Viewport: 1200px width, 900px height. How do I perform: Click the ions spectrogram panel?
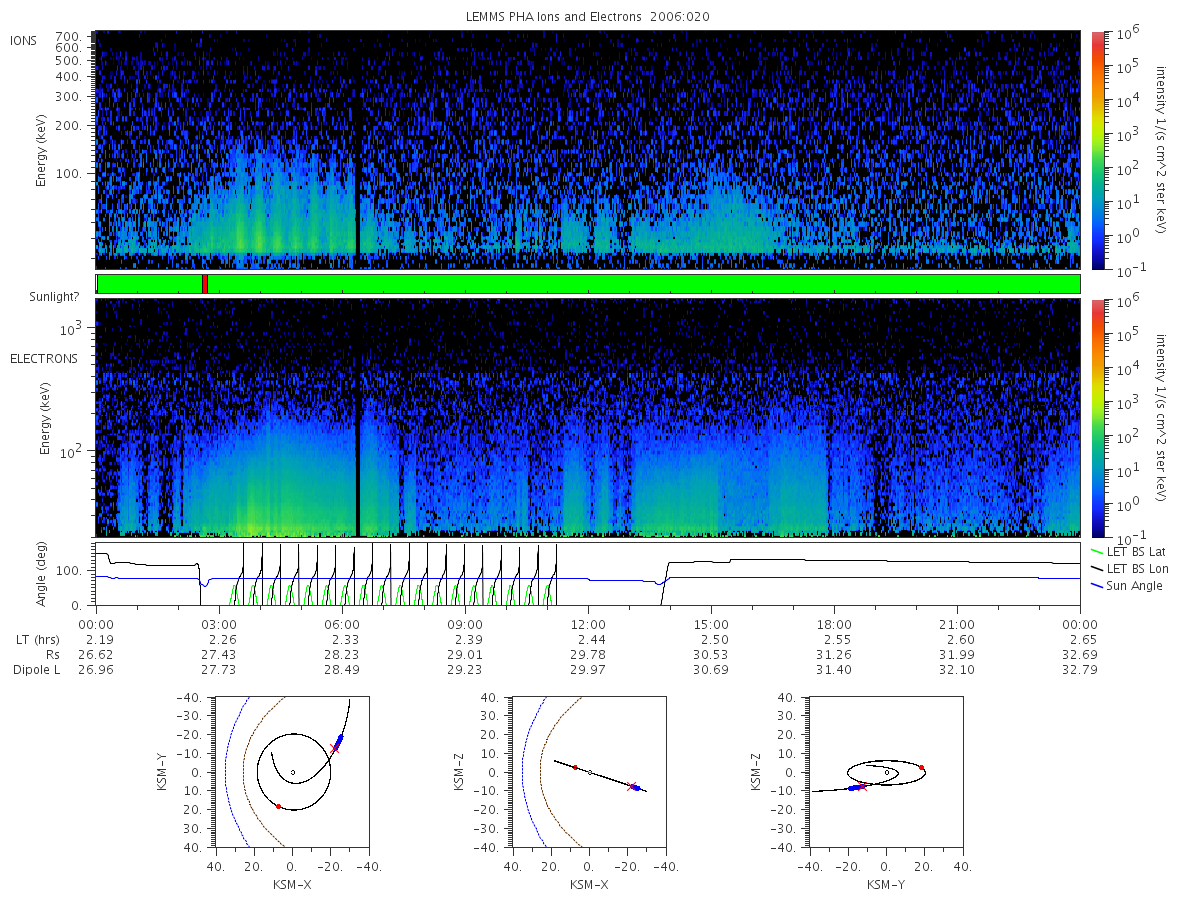(588, 150)
